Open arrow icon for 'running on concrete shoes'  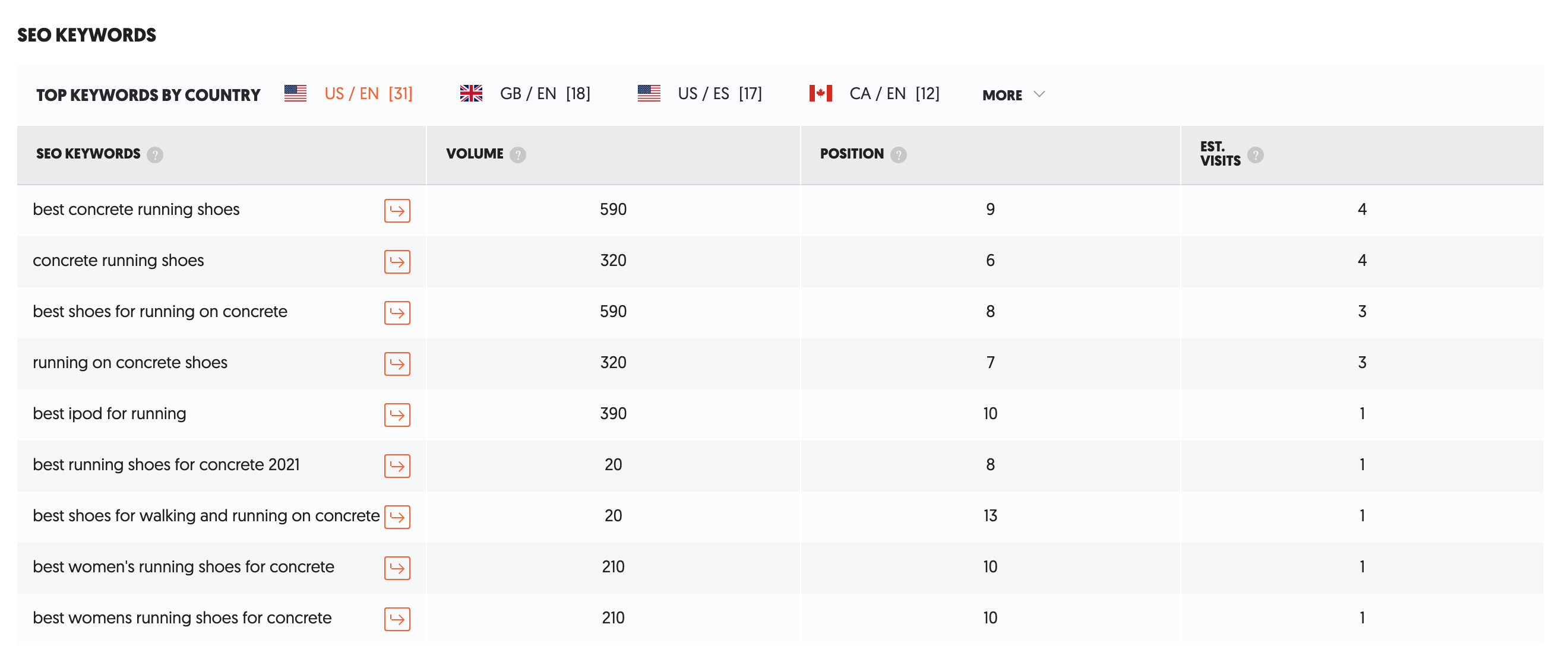[x=397, y=364]
